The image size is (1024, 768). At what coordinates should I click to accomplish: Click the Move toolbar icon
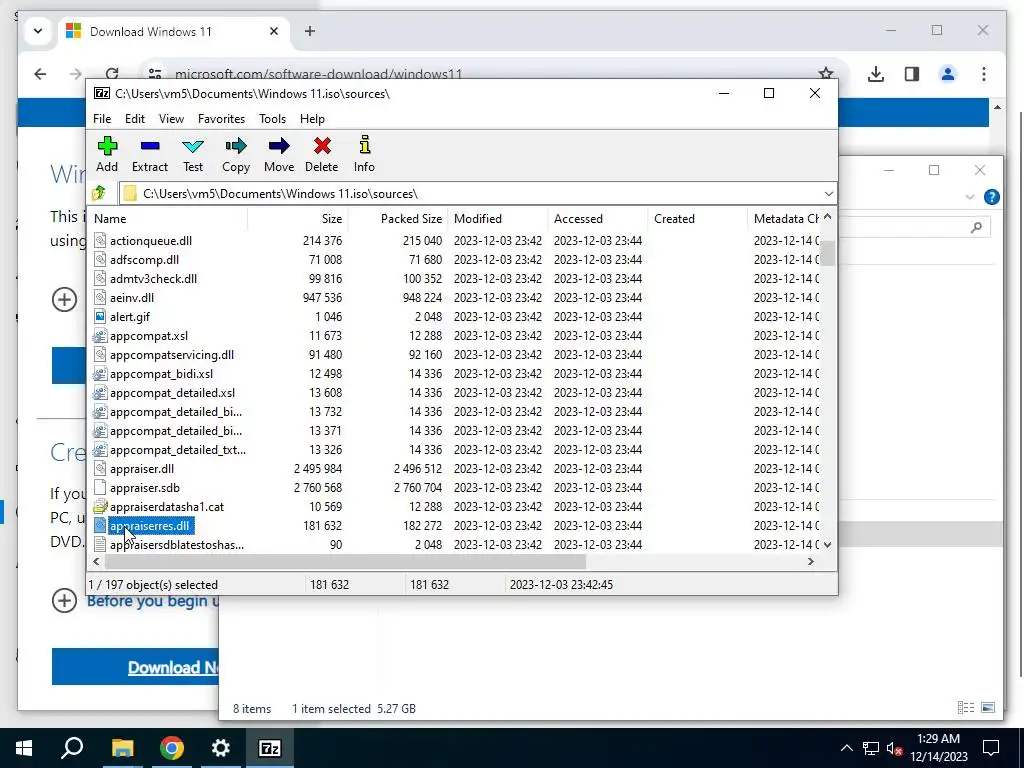[279, 154]
